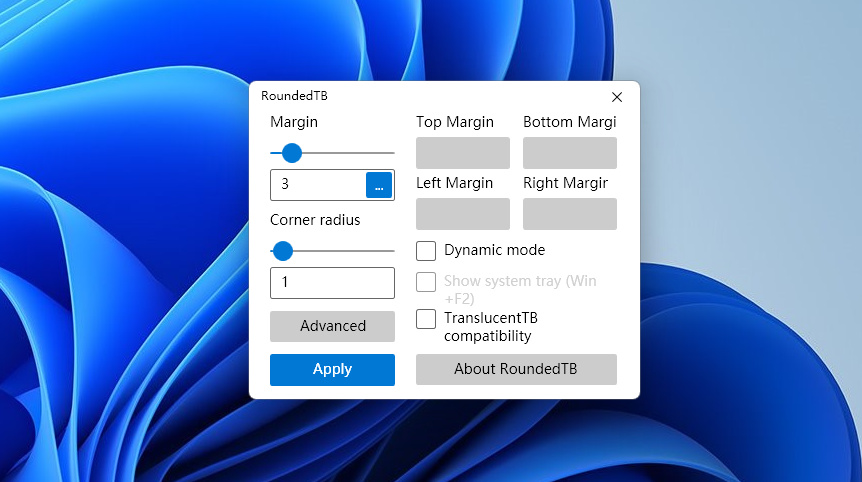Enable the Dynamic mode checkbox
The image size is (862, 482).
[426, 250]
